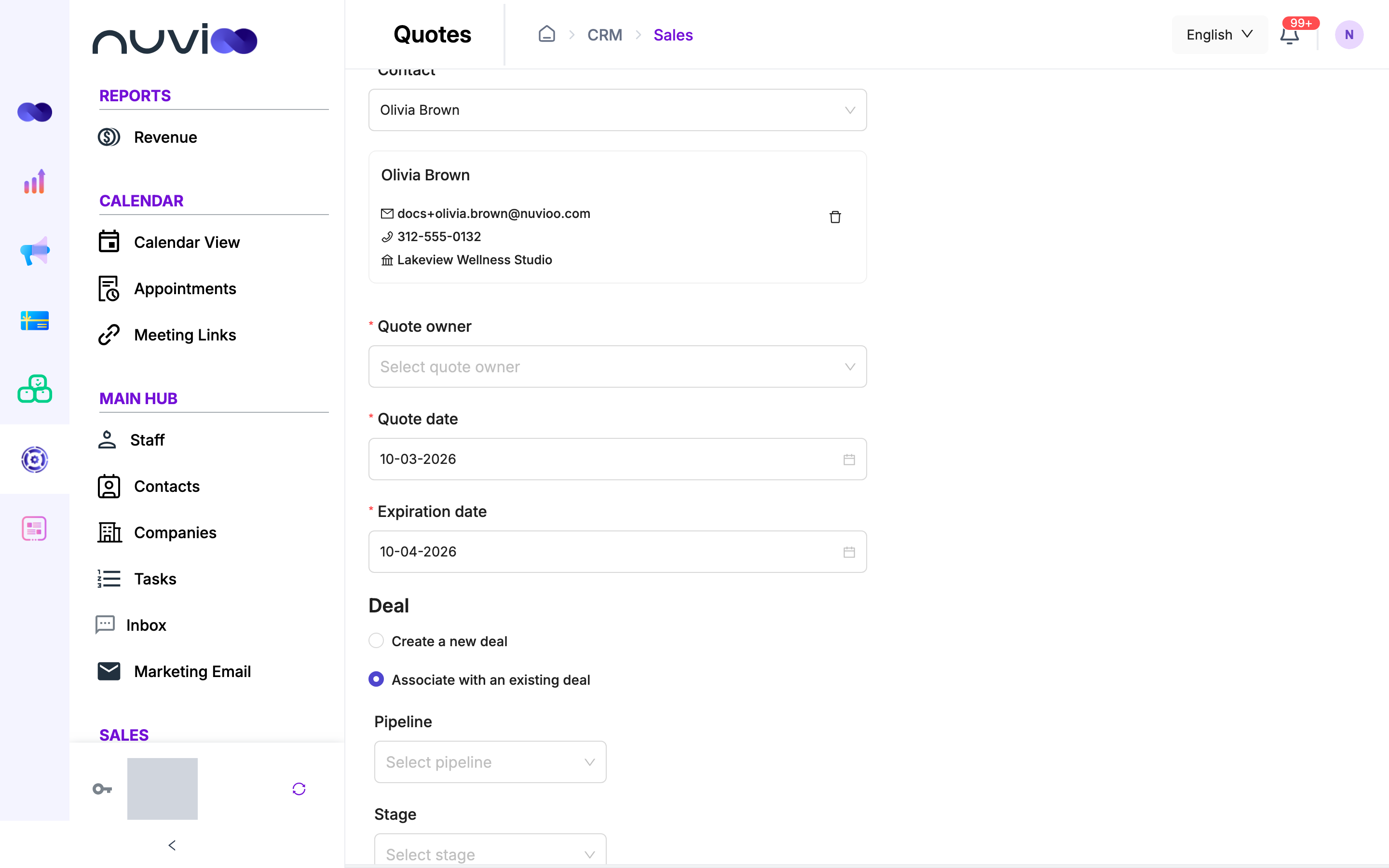This screenshot has height=868, width=1389.
Task: Go to Appointments in sidebar
Action: click(167, 288)
